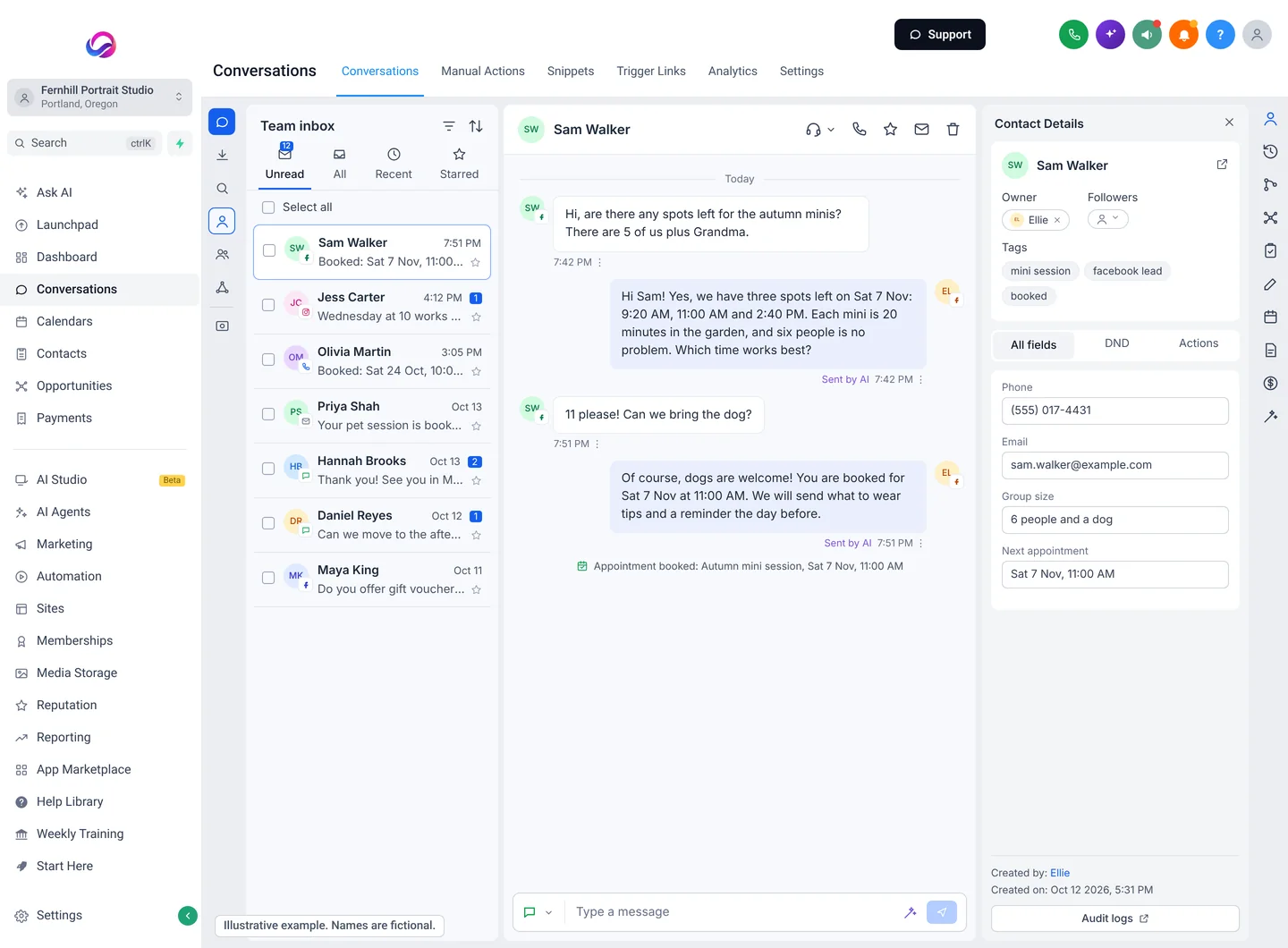The width and height of the screenshot is (1288, 948).
Task: Tick Maya King conversation checkbox
Action: pos(268,578)
